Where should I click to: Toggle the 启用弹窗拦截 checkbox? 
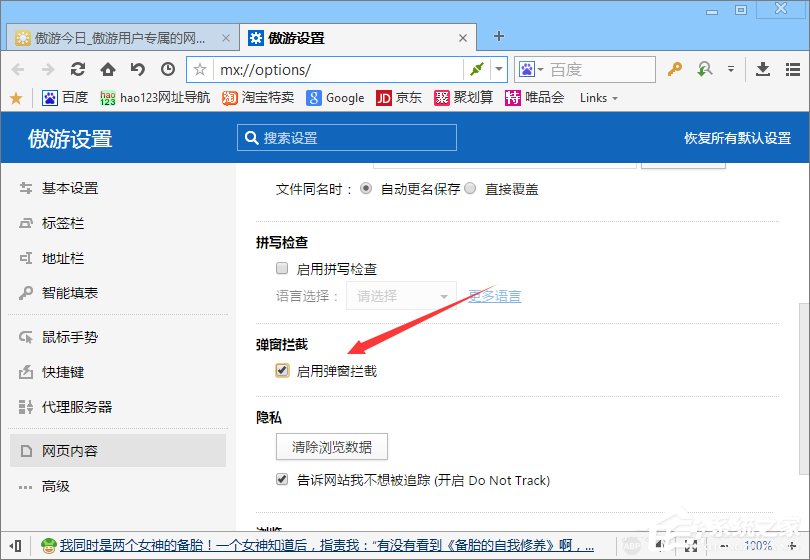click(x=282, y=370)
